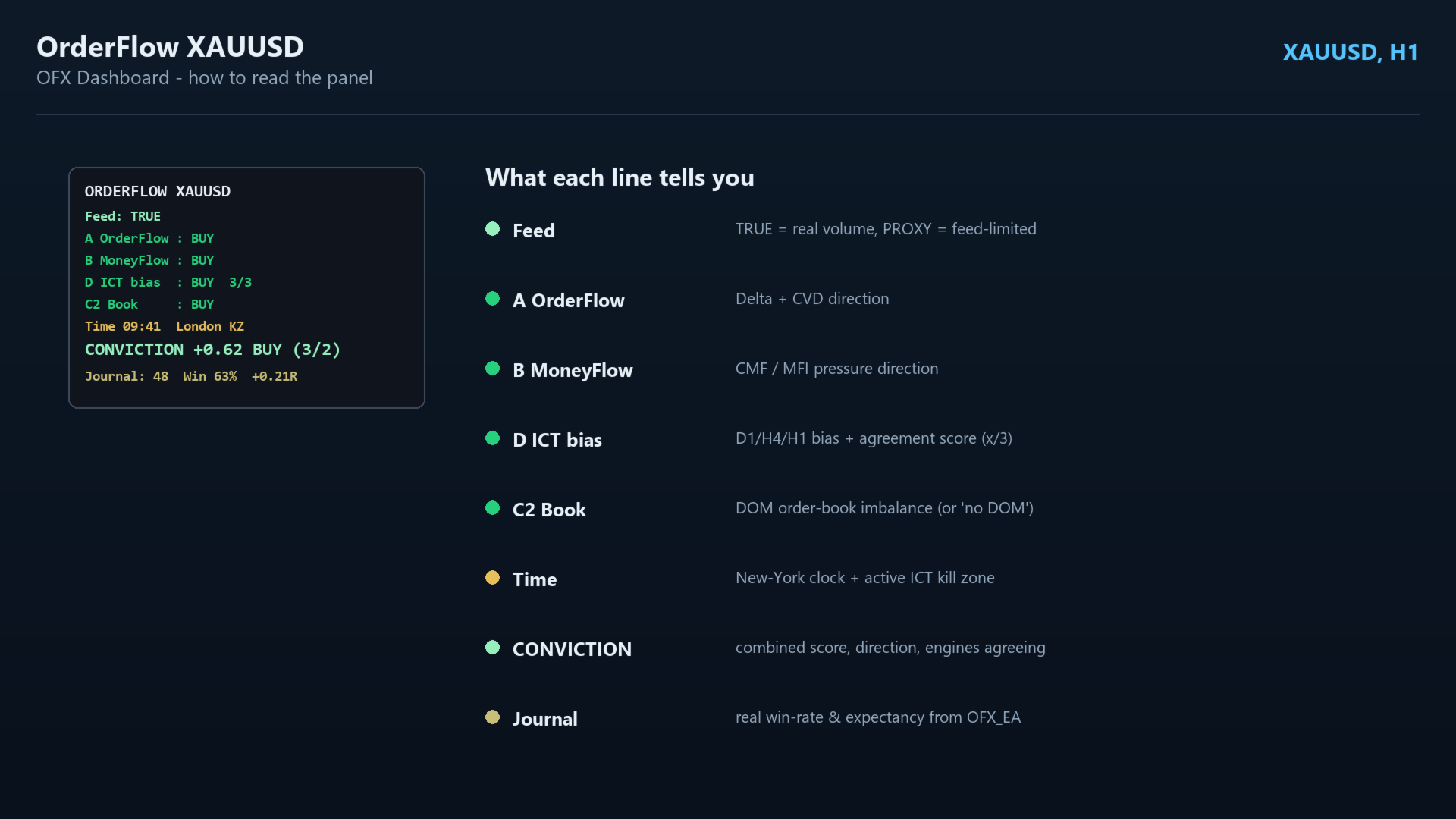Select the XAUUSD, H1 symbol label

tap(1350, 52)
